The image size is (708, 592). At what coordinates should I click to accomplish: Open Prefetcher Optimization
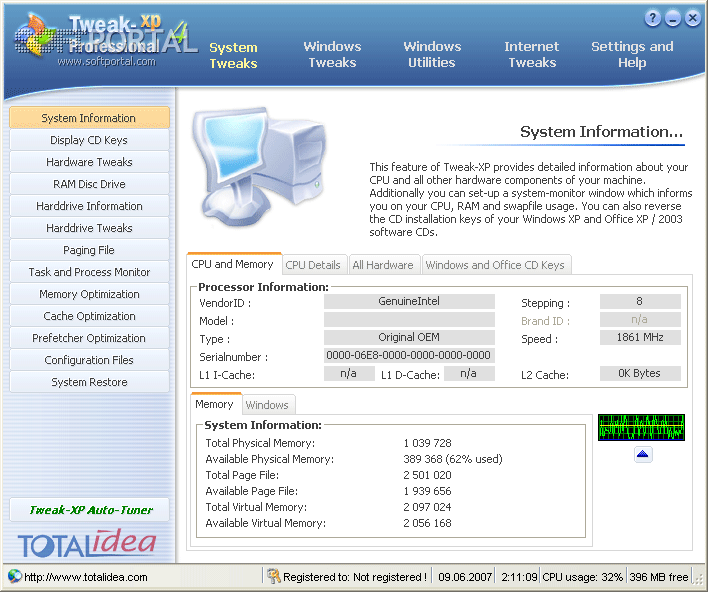point(89,338)
